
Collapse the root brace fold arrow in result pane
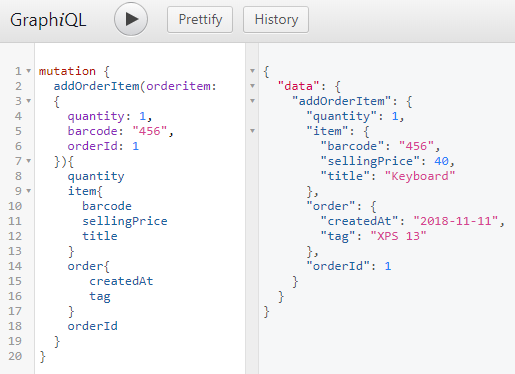tap(253, 71)
